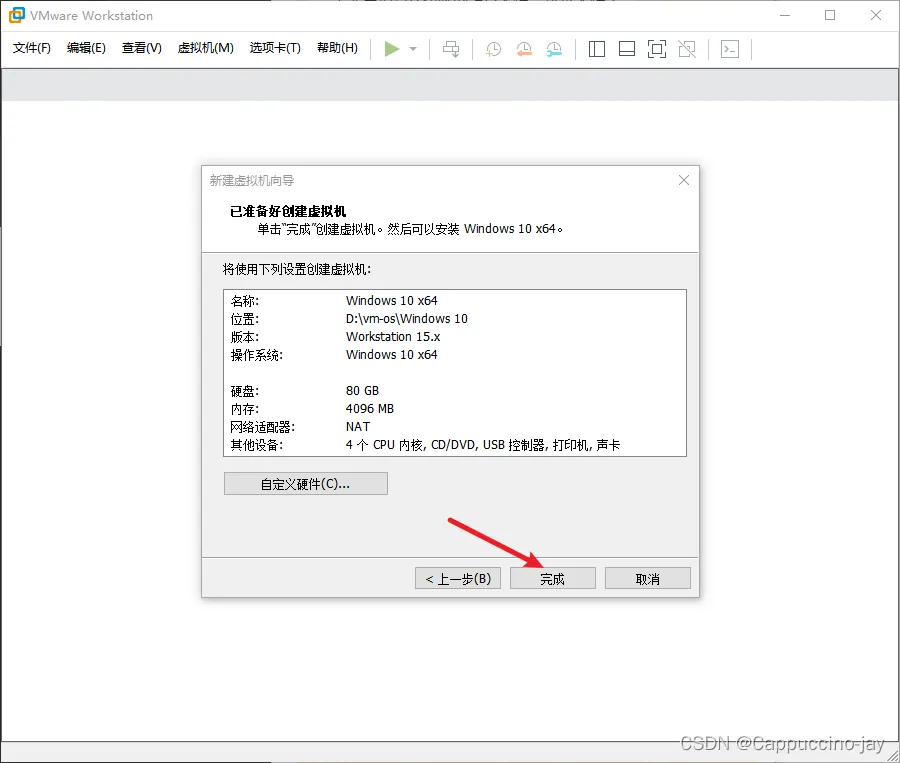The image size is (900, 763).
Task: Click the full screen mode icon
Action: pyautogui.click(x=657, y=49)
